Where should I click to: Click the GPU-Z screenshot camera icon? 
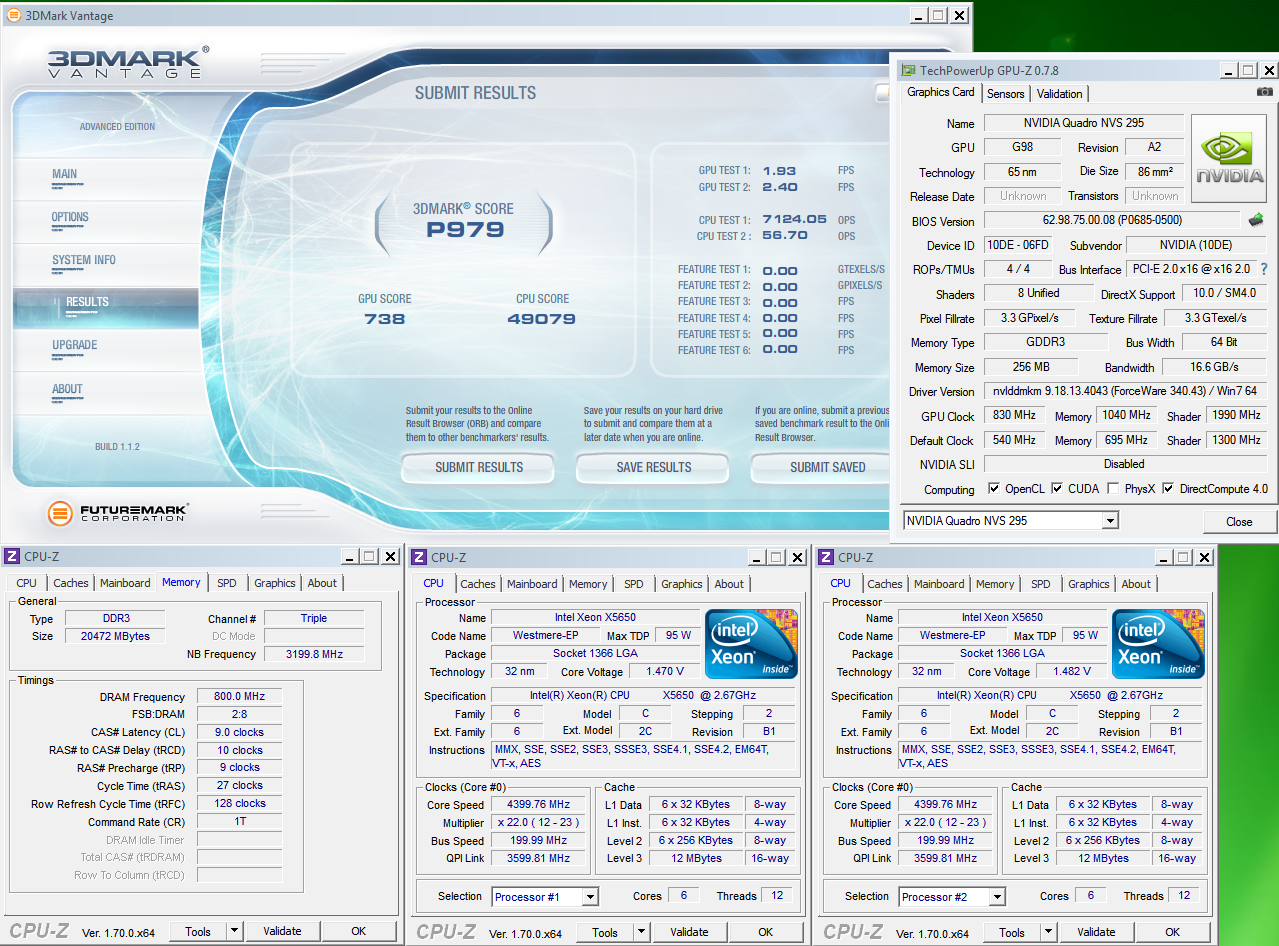[x=1265, y=92]
